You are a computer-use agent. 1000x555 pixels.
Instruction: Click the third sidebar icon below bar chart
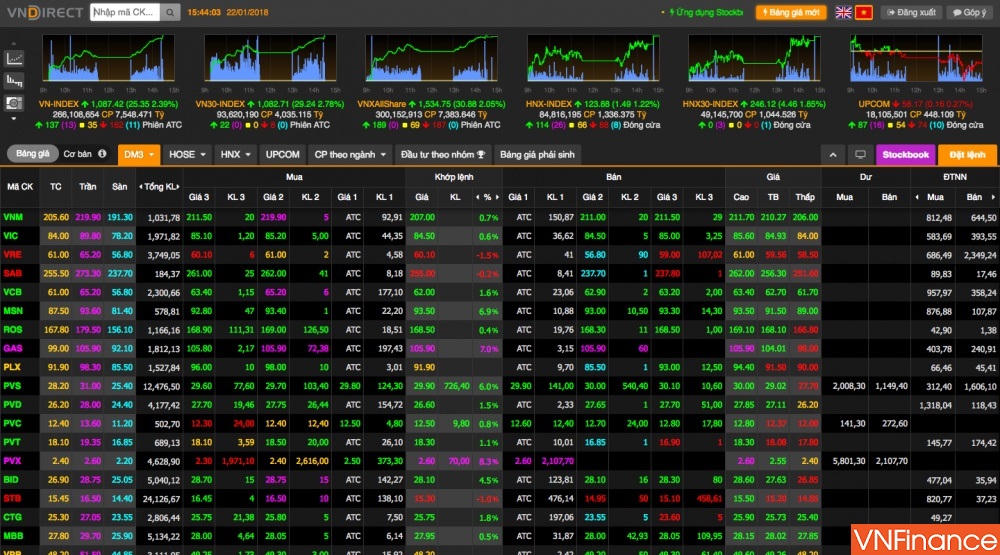[x=15, y=103]
